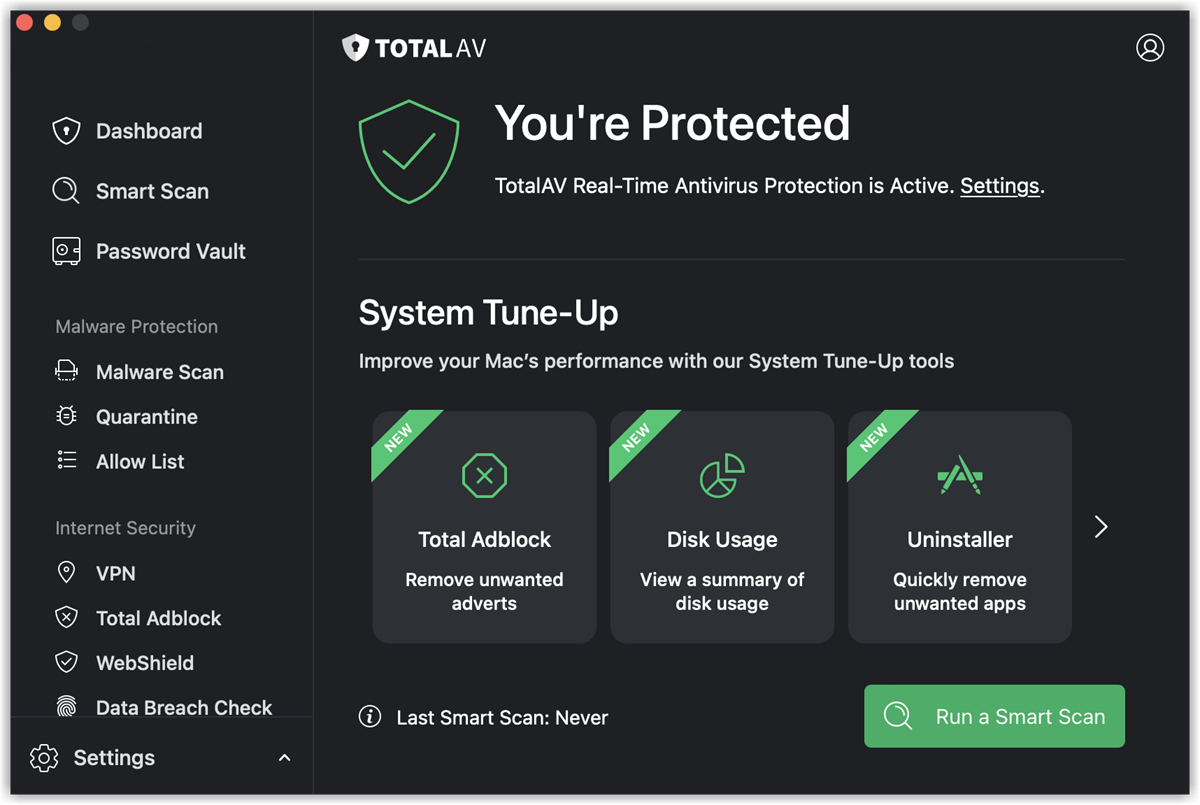Open the Uninstaller tune-up card
Image resolution: width=1200 pixels, height=805 pixels.
click(960, 527)
